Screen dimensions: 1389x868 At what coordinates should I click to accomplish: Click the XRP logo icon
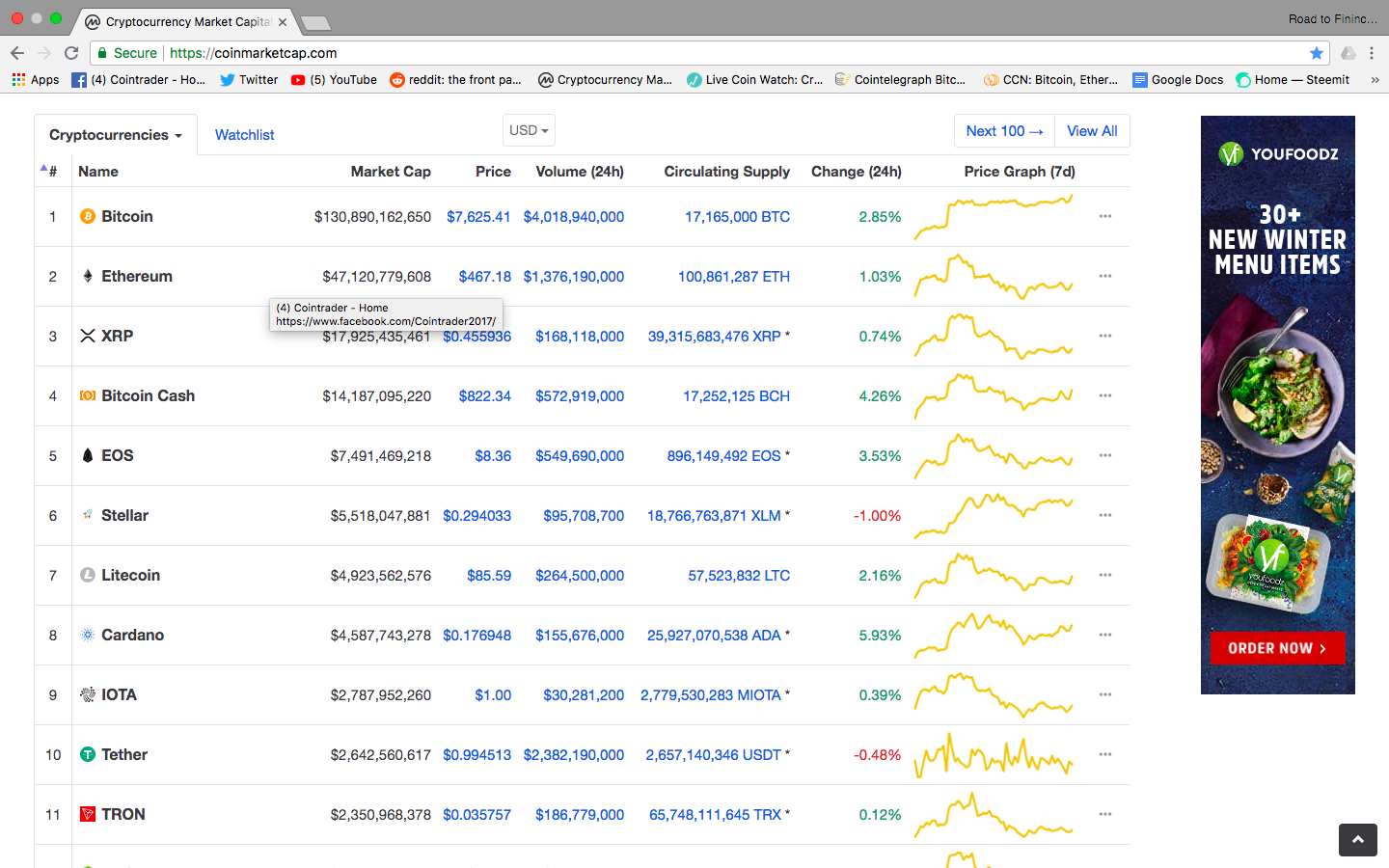(x=88, y=336)
